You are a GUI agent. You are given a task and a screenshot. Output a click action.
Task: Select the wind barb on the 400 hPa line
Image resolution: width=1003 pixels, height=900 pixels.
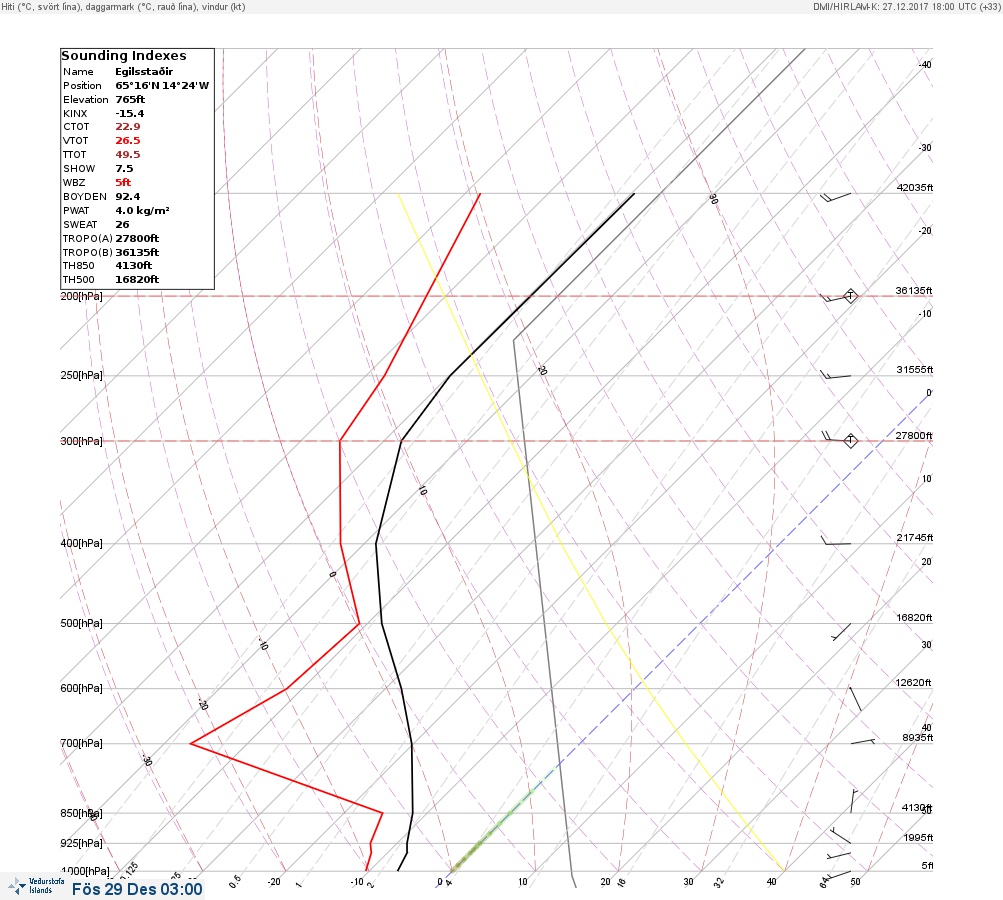(x=835, y=541)
